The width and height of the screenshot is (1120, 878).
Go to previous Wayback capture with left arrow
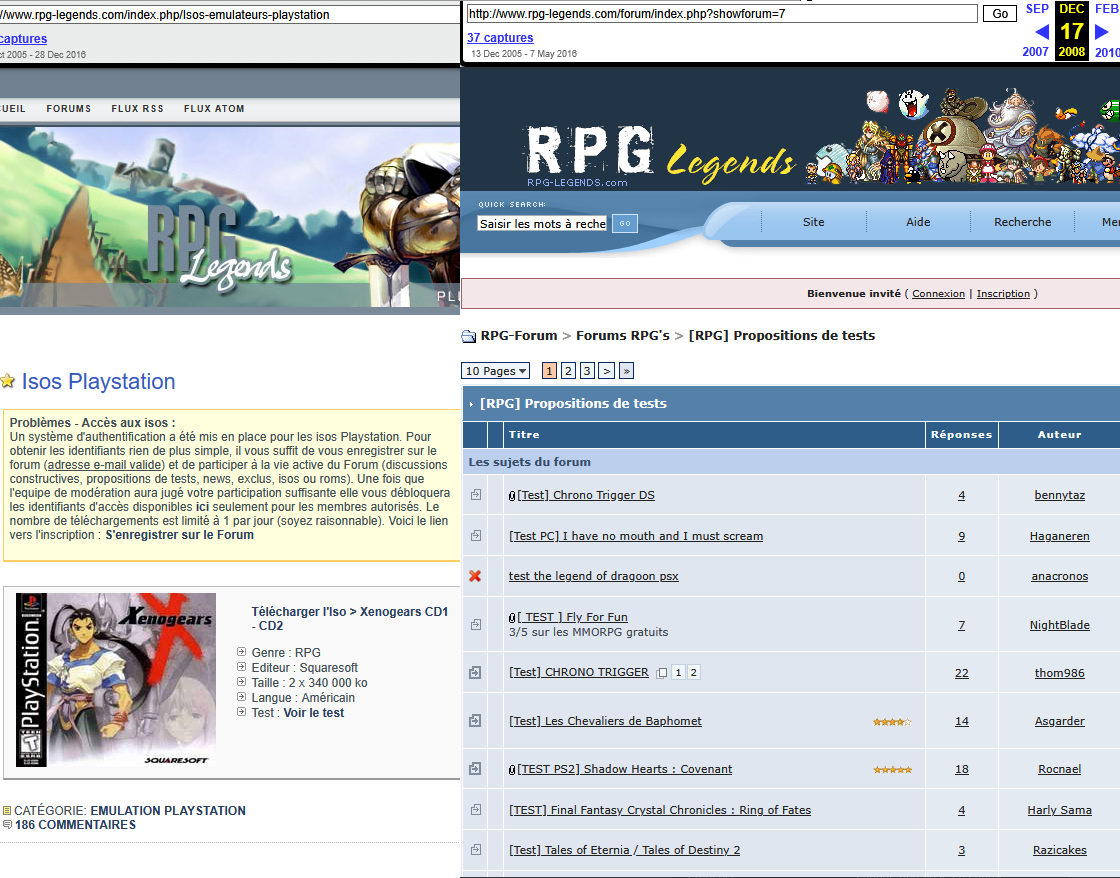(1041, 31)
